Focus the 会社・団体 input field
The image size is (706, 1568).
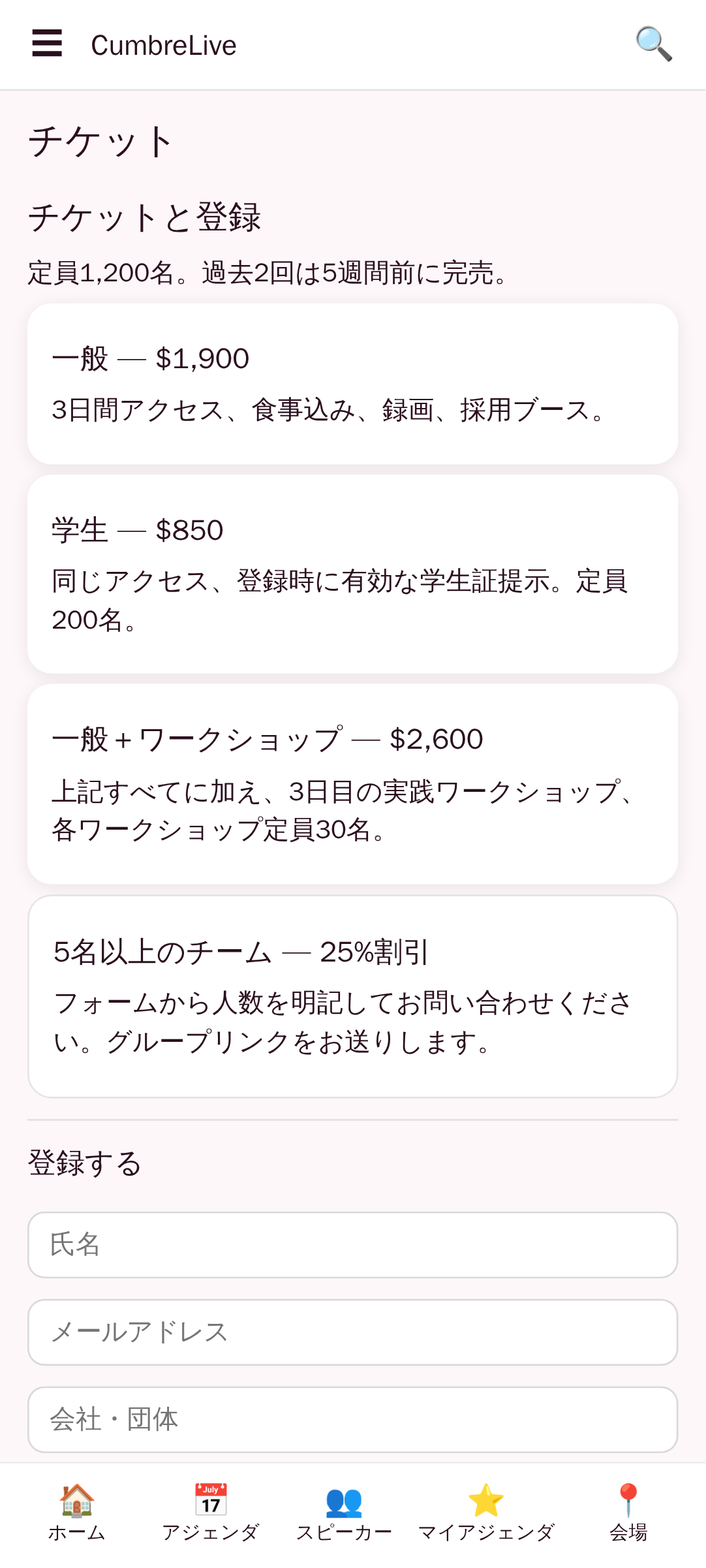tap(352, 1420)
